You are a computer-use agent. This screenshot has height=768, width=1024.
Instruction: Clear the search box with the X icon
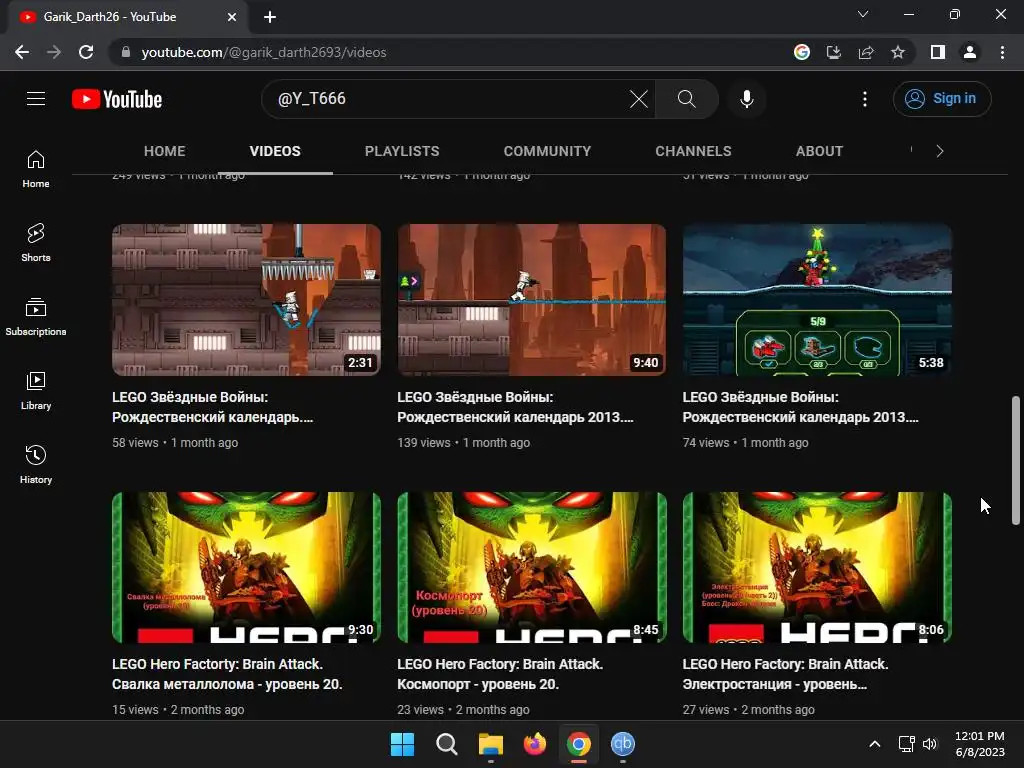pyautogui.click(x=639, y=99)
